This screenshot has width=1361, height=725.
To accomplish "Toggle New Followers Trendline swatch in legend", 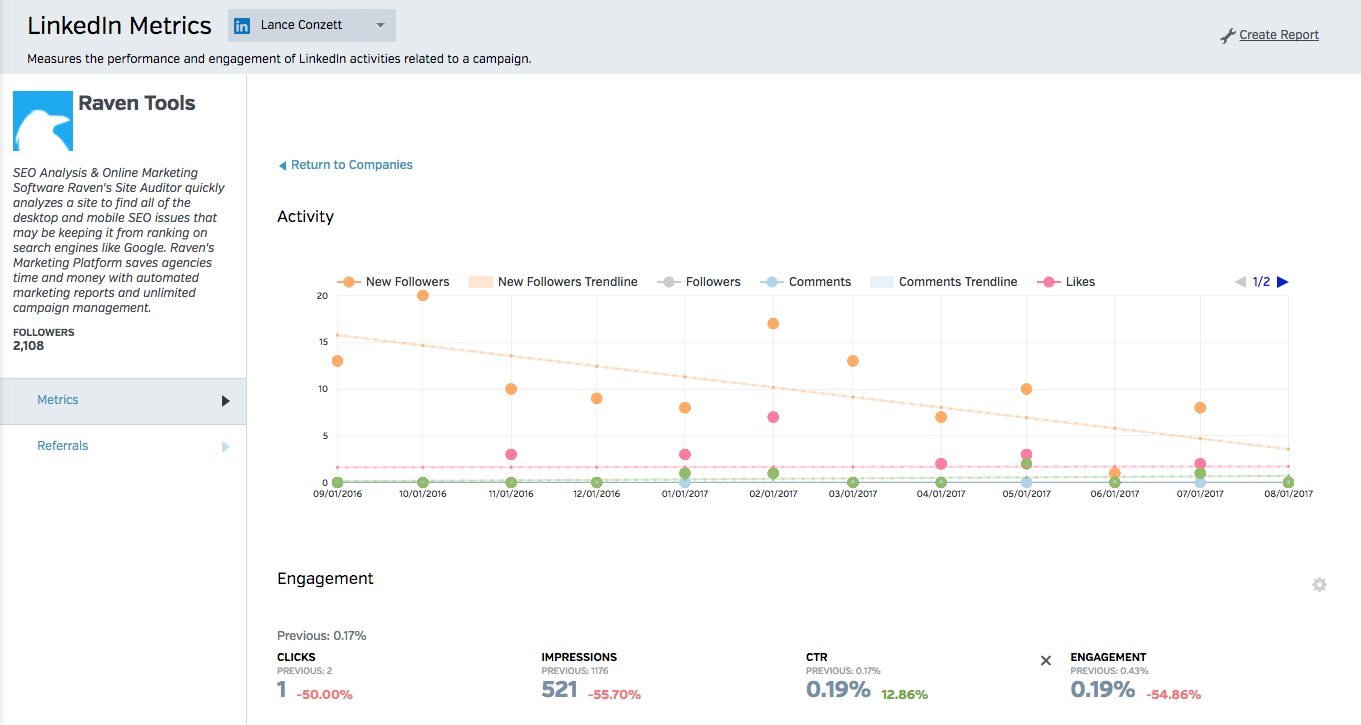I will click(482, 282).
